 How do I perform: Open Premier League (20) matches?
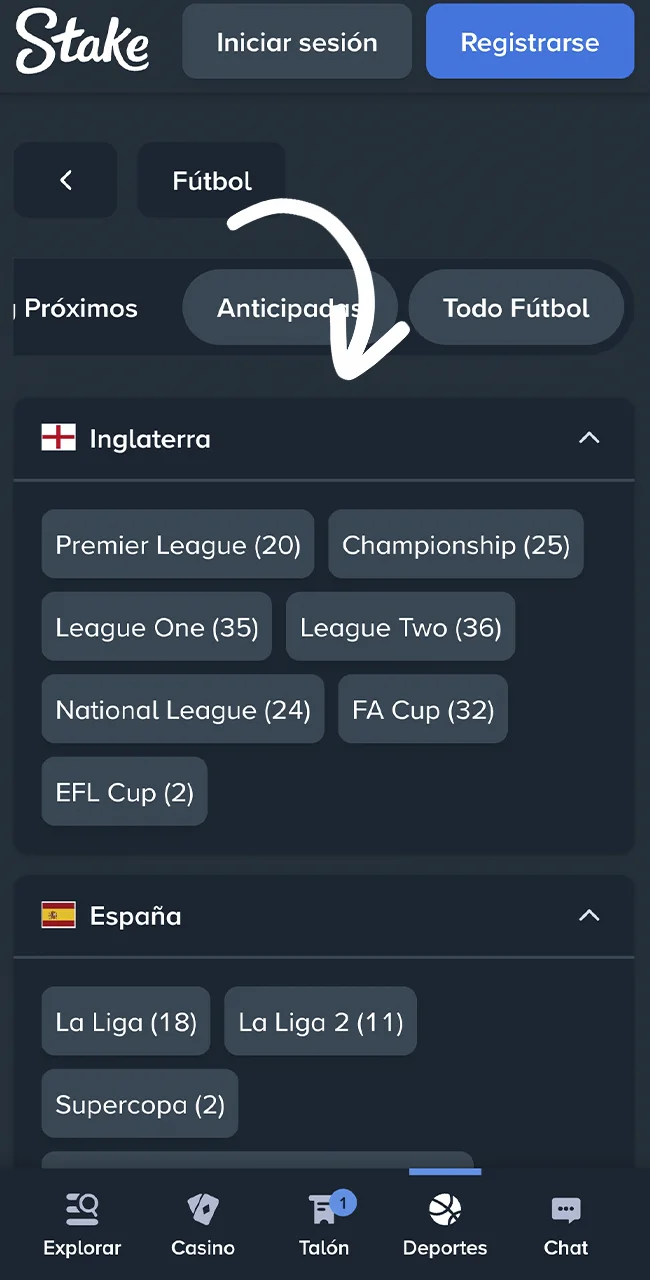(177, 545)
